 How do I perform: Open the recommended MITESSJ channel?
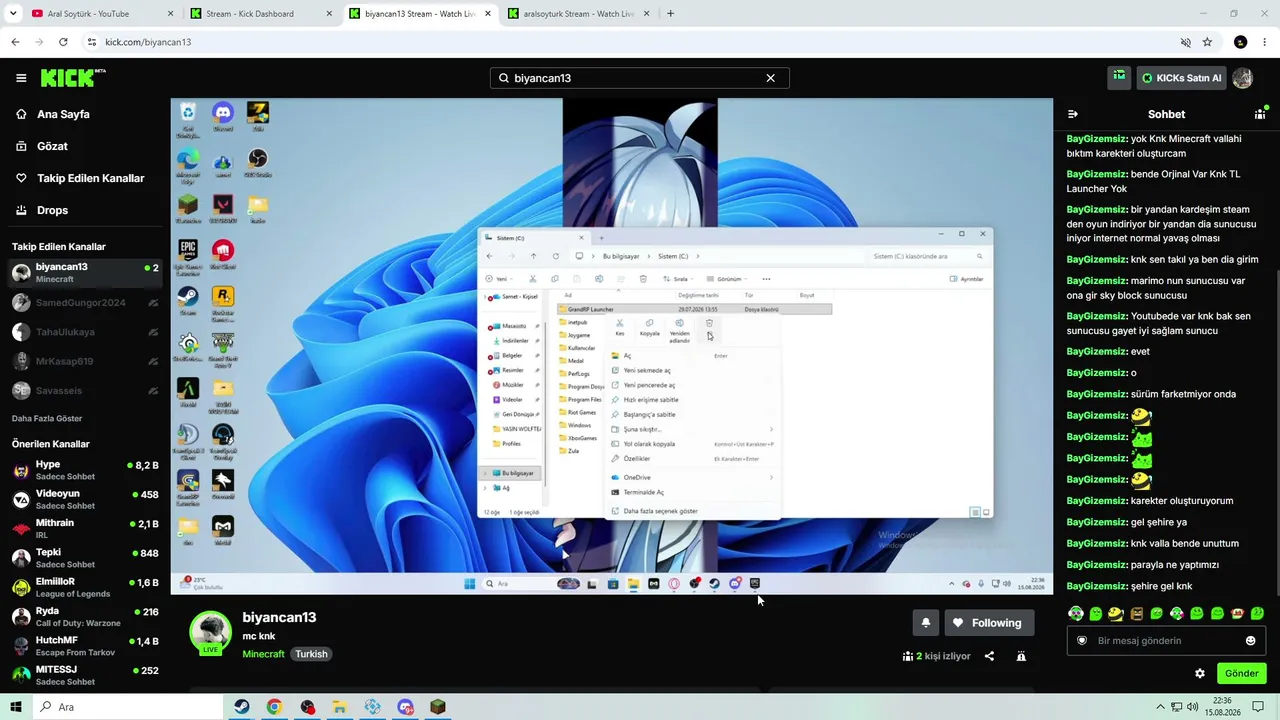tap(85, 675)
